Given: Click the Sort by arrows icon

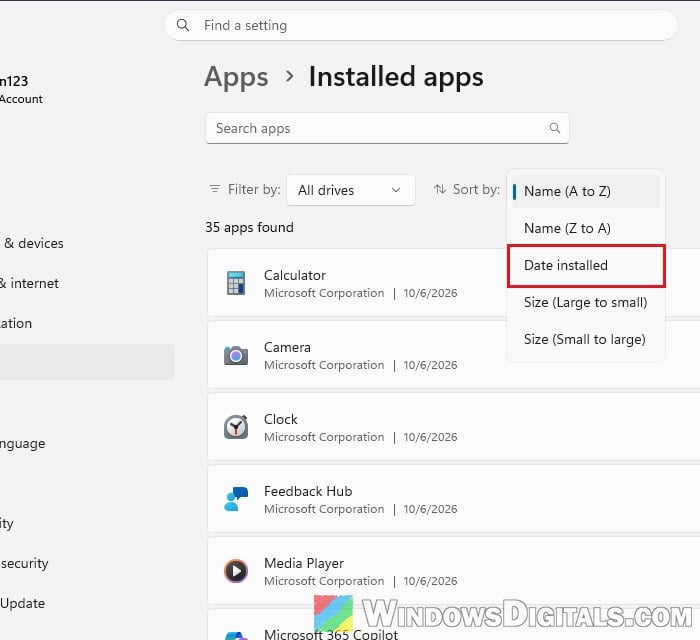Looking at the screenshot, I should (x=440, y=189).
